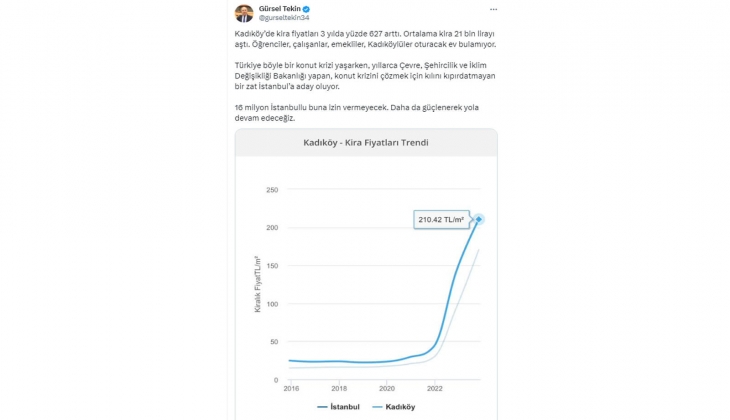Click Gürsel Tekin's profile avatar
This screenshot has width=730, height=420.
tap(243, 13)
